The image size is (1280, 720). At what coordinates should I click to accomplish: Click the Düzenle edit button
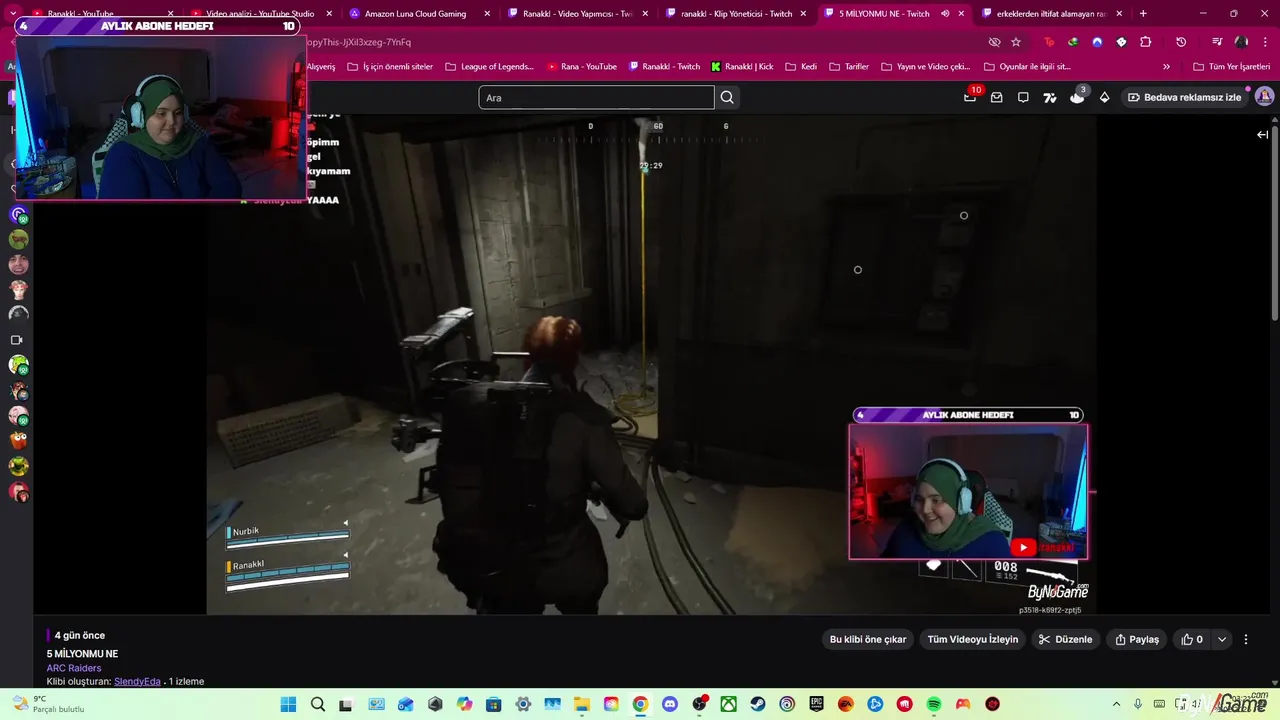click(1066, 639)
